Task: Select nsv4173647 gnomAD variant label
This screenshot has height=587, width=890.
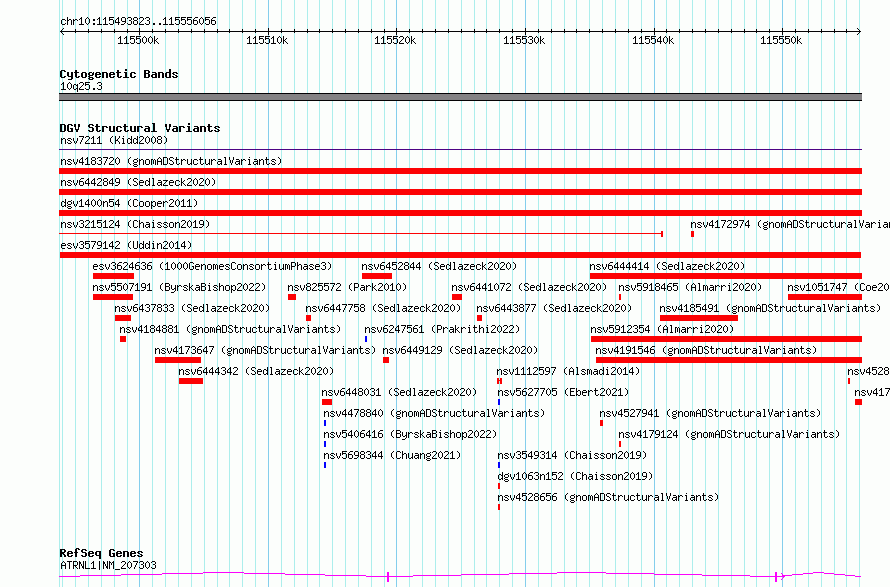Action: [265, 350]
